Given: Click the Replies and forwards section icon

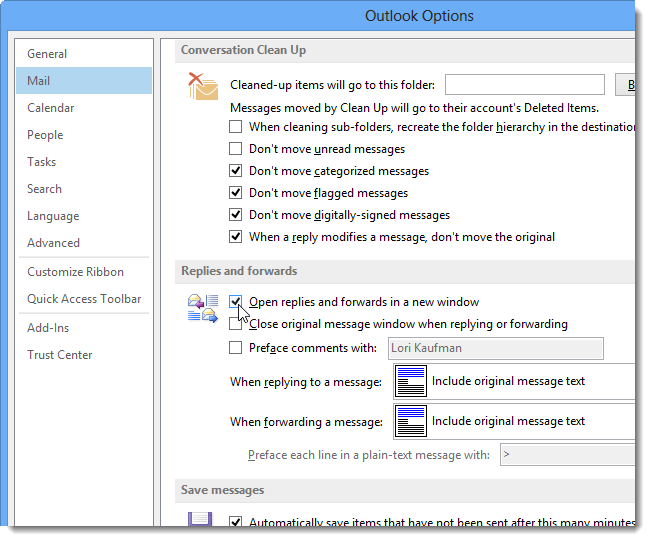Looking at the screenshot, I should (x=203, y=308).
